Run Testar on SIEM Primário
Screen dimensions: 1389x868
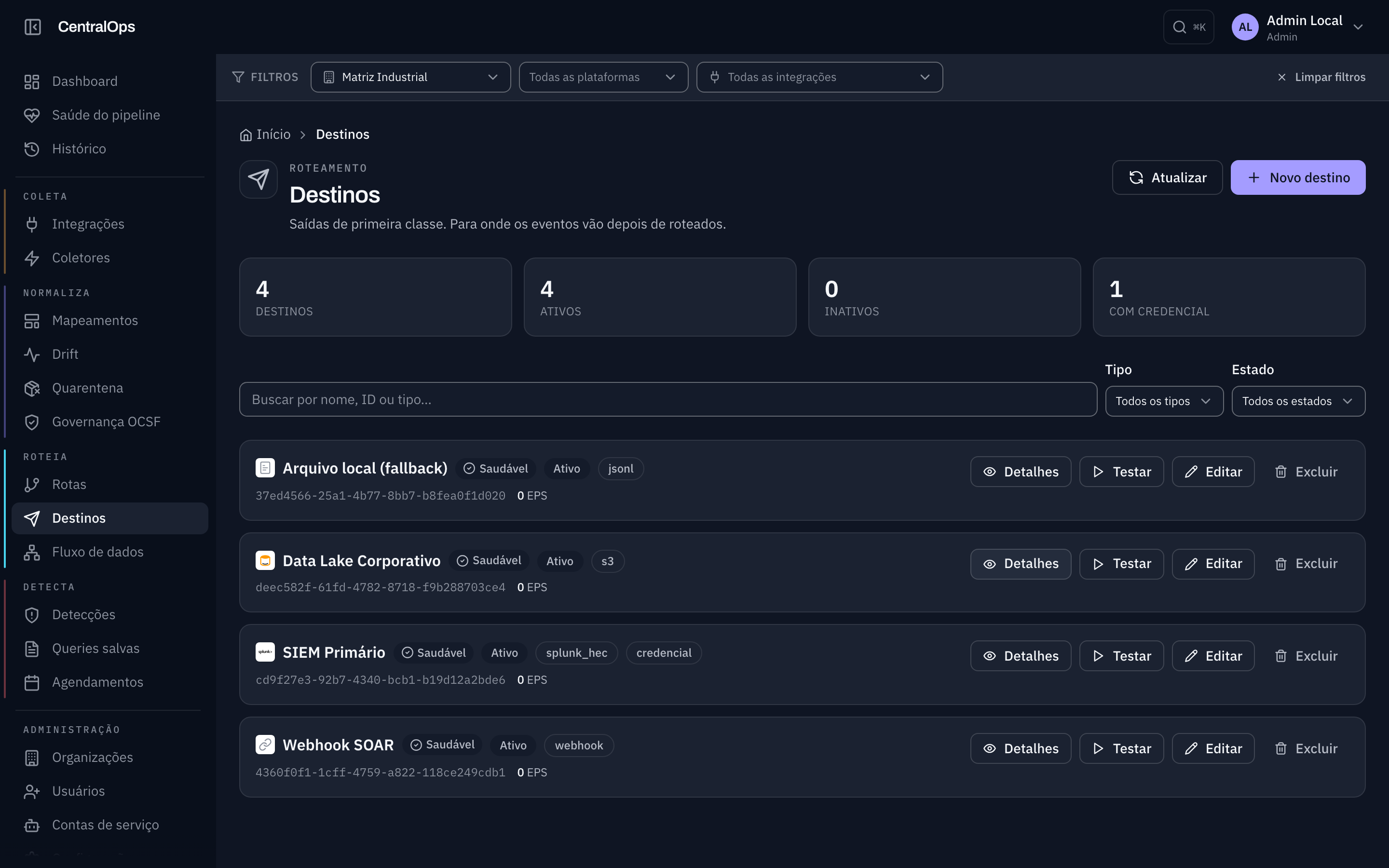point(1121,656)
